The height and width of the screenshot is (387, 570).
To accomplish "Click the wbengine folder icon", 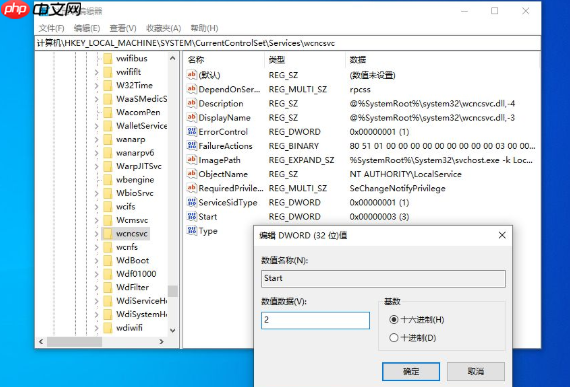I will coord(108,180).
